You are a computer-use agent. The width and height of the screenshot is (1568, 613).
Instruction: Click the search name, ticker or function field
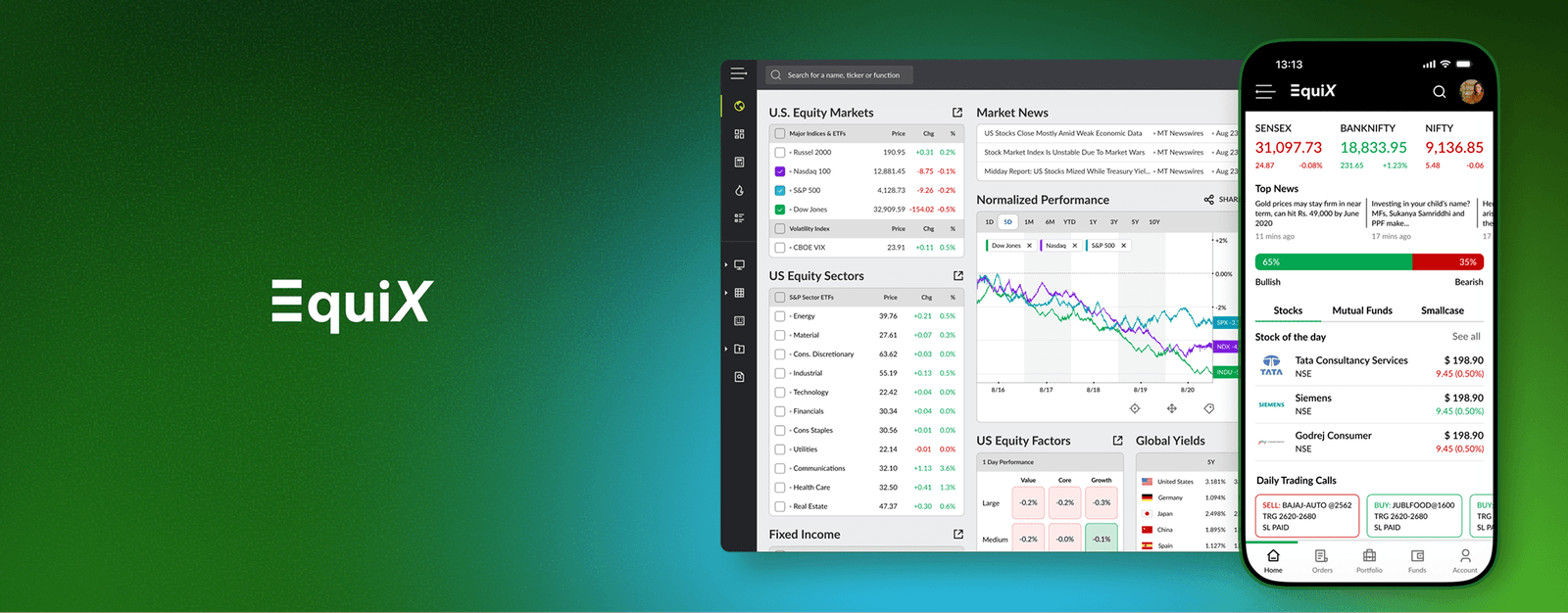click(840, 74)
